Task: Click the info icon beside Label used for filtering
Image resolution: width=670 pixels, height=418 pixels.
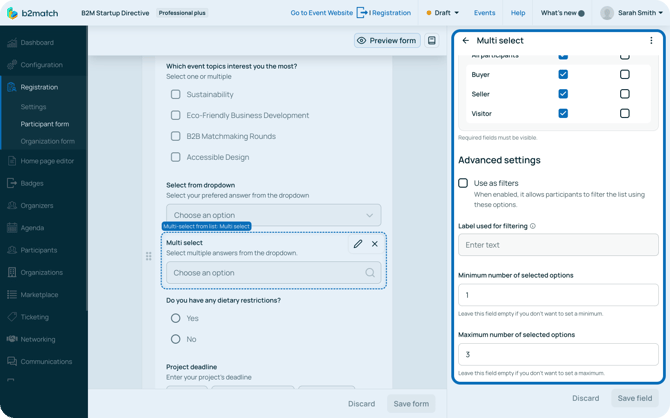Action: [x=532, y=226]
